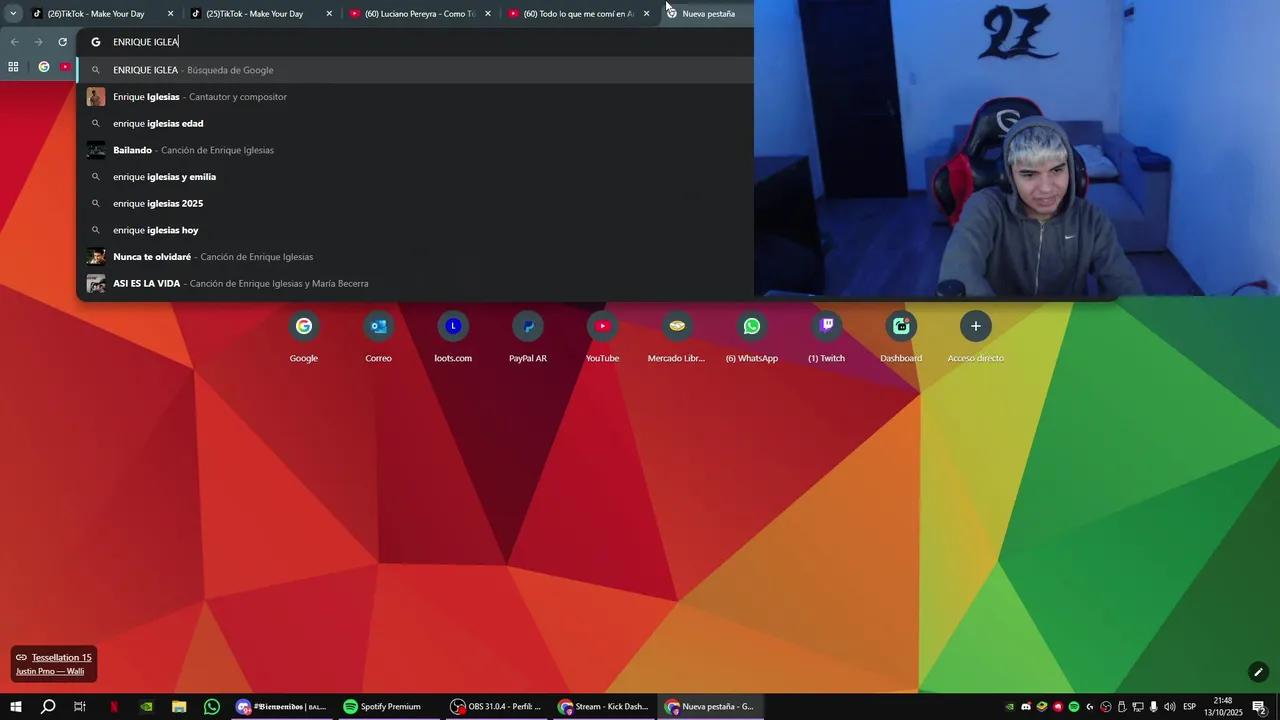
Task: Click the address bar containing ENRIQUE IGLEA
Action: (x=415, y=42)
